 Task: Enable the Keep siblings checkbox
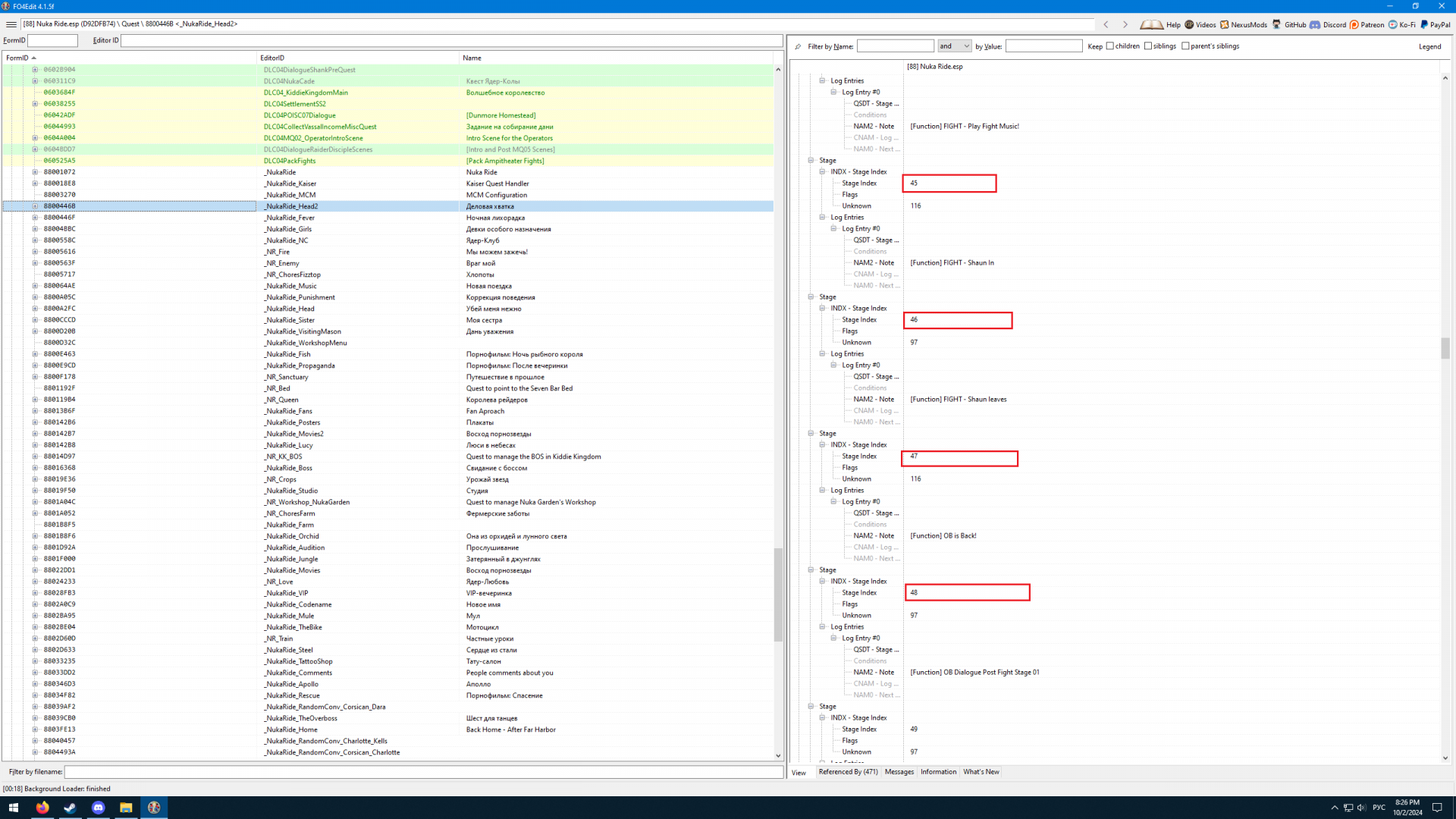(1148, 46)
